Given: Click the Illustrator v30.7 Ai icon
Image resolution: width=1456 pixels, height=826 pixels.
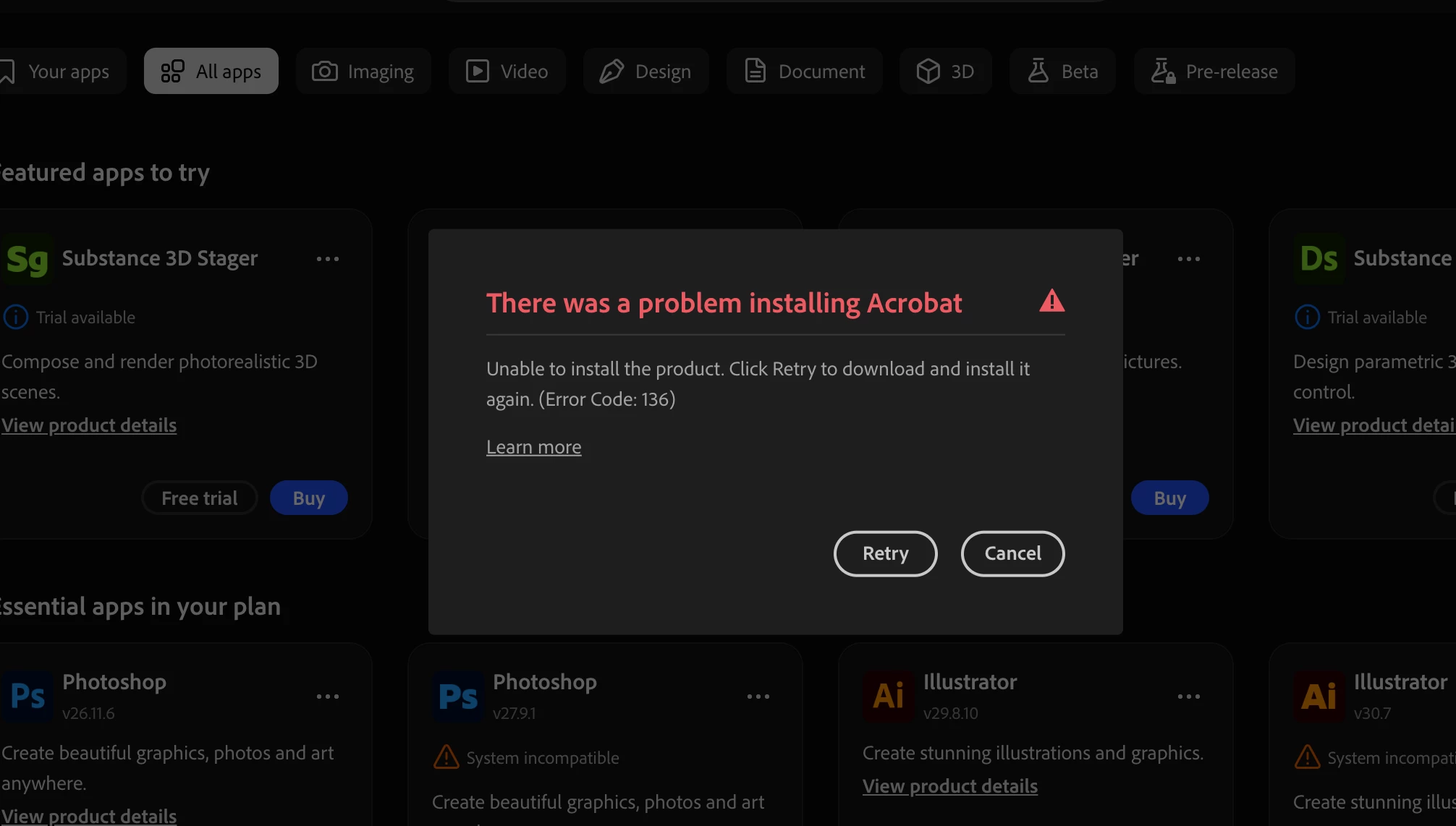Looking at the screenshot, I should 1319,697.
